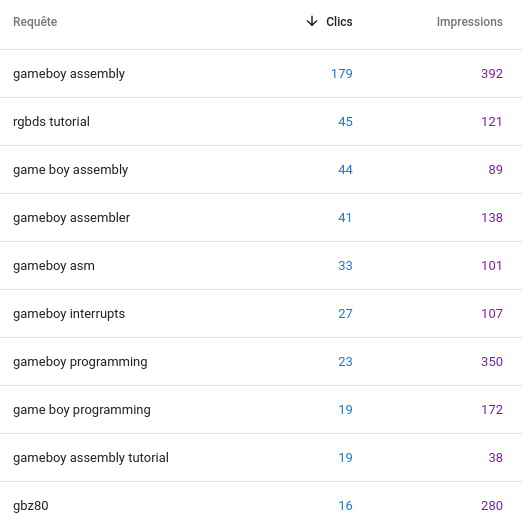Open the 'gameboy programming' query row
Image resolution: width=522 pixels, height=527 pixels.
point(261,362)
